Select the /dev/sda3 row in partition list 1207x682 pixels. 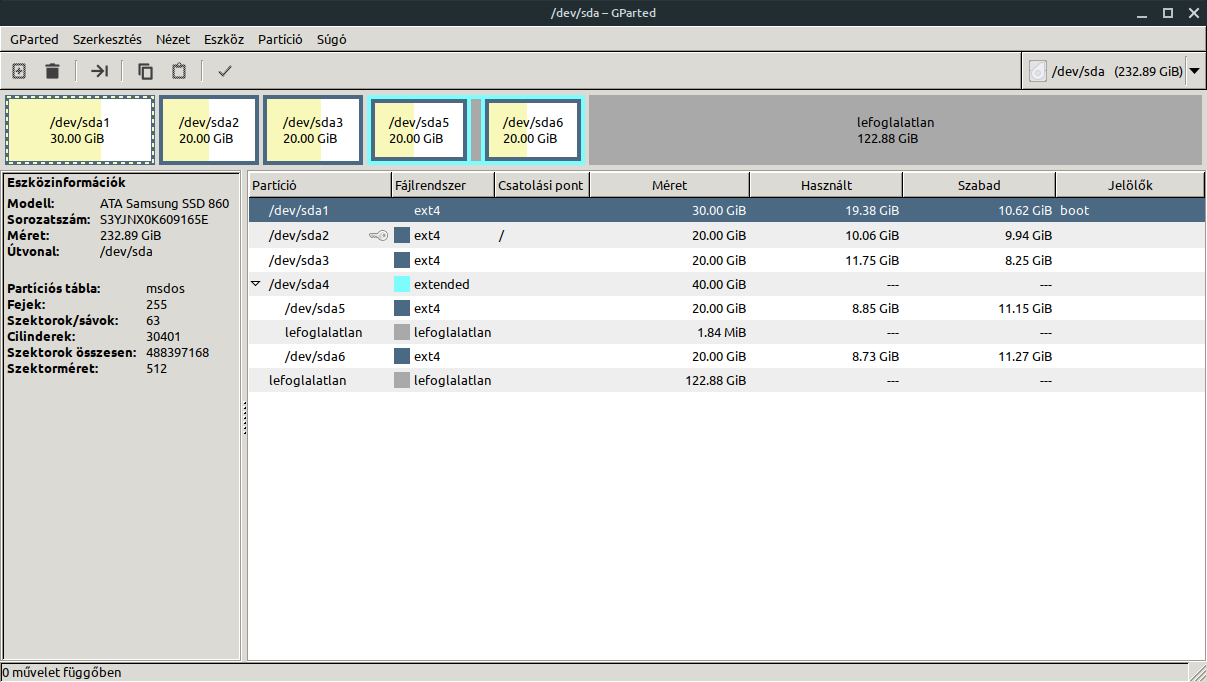(726, 260)
